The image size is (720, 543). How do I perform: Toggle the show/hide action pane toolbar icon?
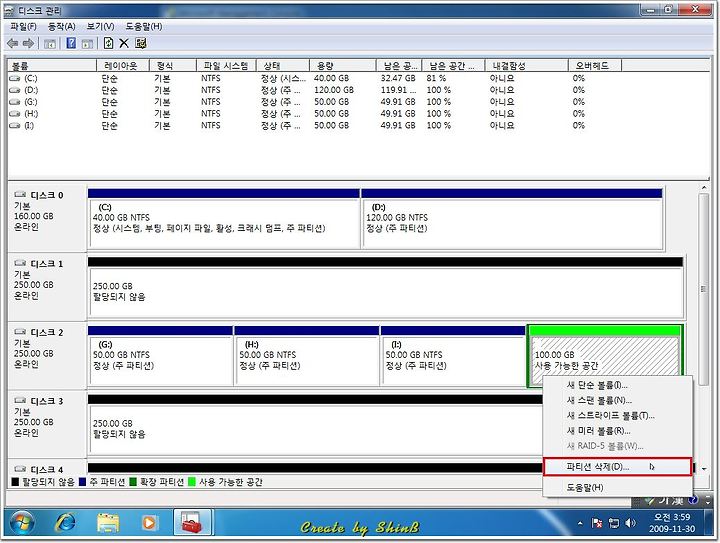coord(87,44)
